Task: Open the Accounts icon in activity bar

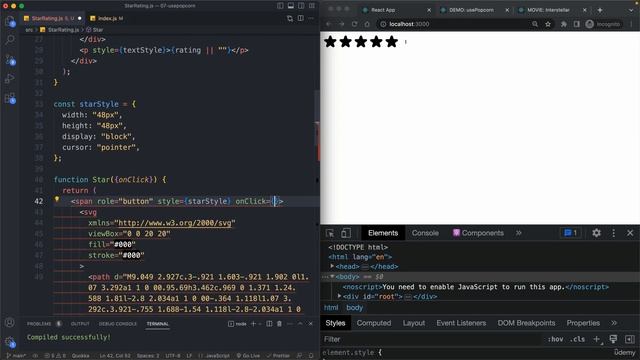Action: tap(10, 322)
